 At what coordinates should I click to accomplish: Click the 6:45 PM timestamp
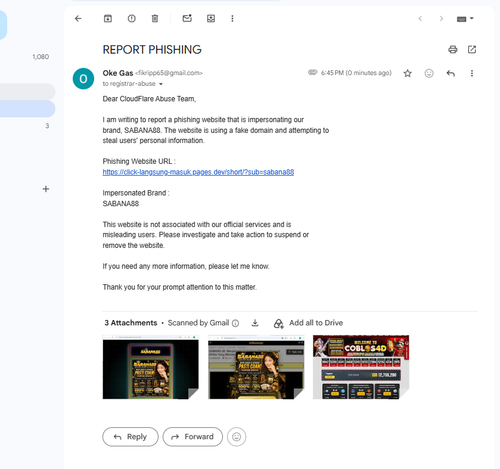356,73
